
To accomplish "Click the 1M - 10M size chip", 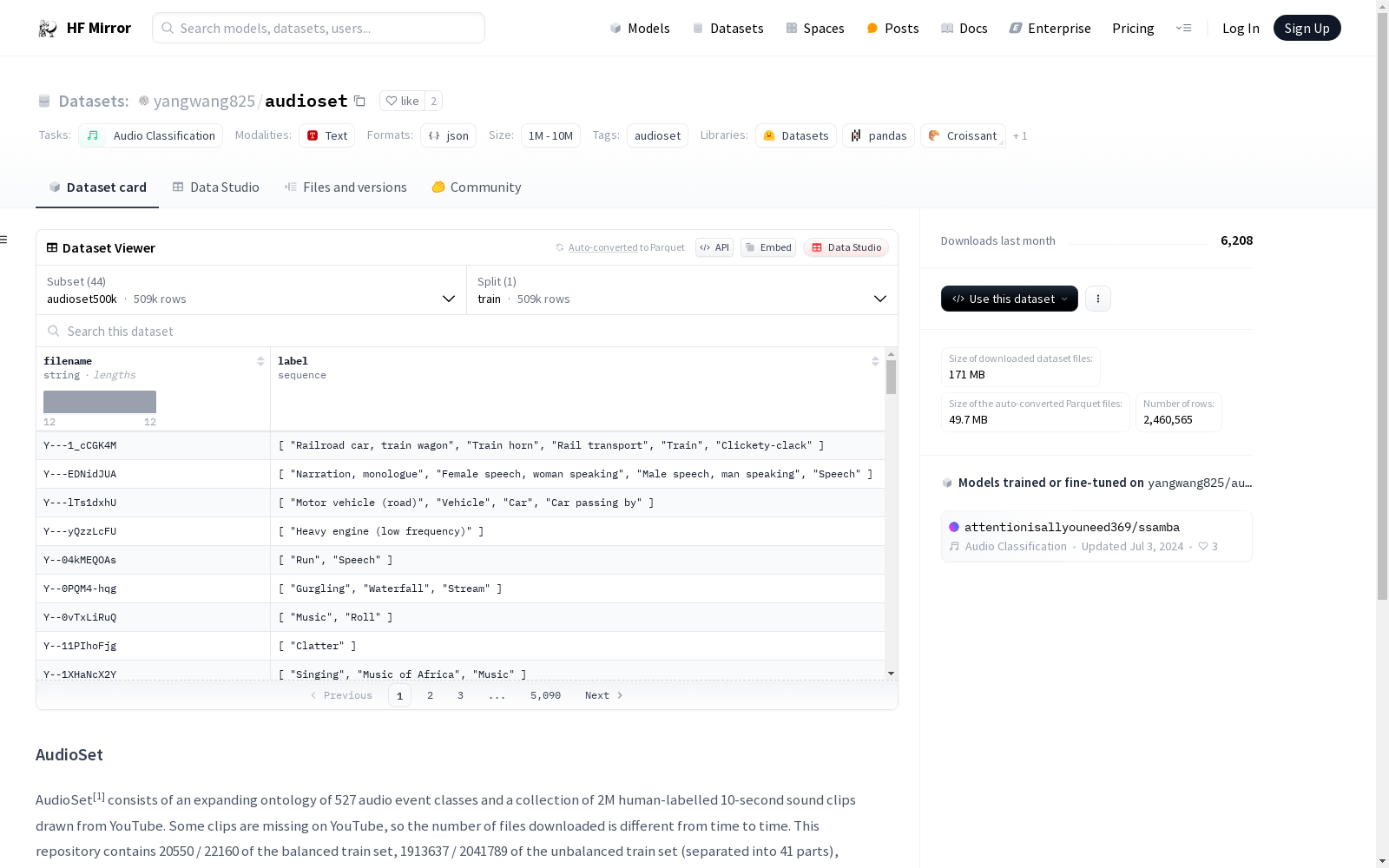I will 550,135.
